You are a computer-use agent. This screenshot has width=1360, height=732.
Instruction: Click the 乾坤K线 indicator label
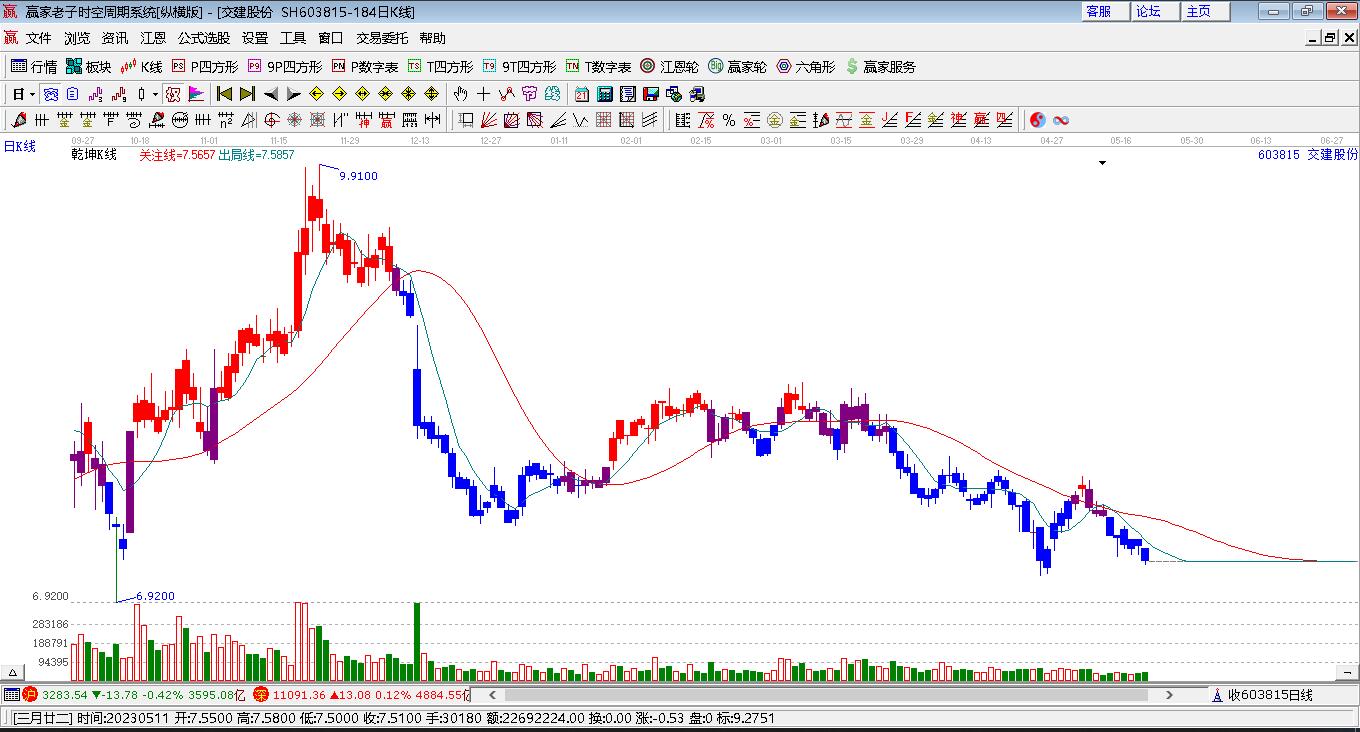coord(94,155)
